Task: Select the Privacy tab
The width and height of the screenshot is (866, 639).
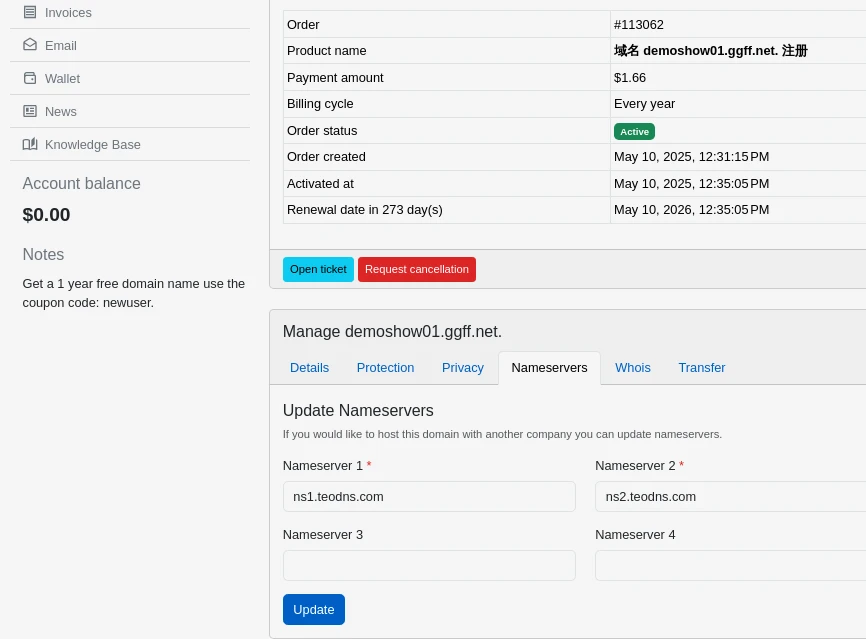Action: (463, 368)
